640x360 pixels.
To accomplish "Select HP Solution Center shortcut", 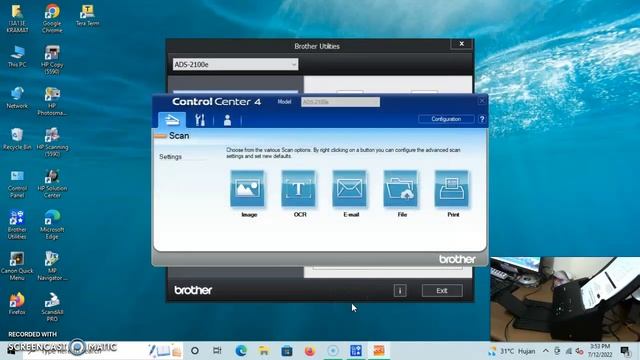I will click(52, 184).
